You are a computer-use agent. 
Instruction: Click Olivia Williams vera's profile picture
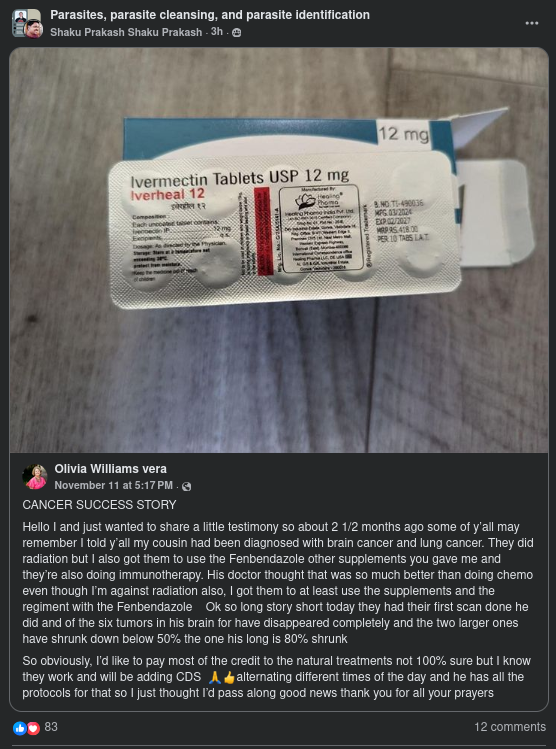(x=35, y=477)
